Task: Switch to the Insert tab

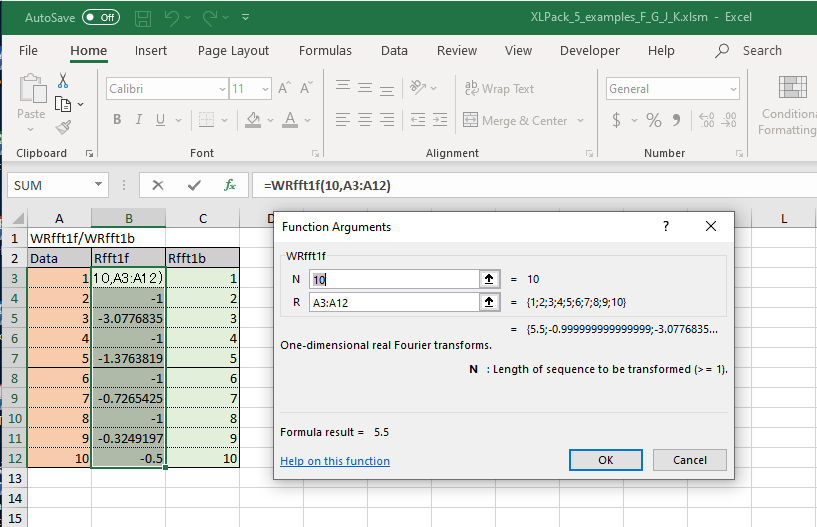Action: tap(151, 51)
